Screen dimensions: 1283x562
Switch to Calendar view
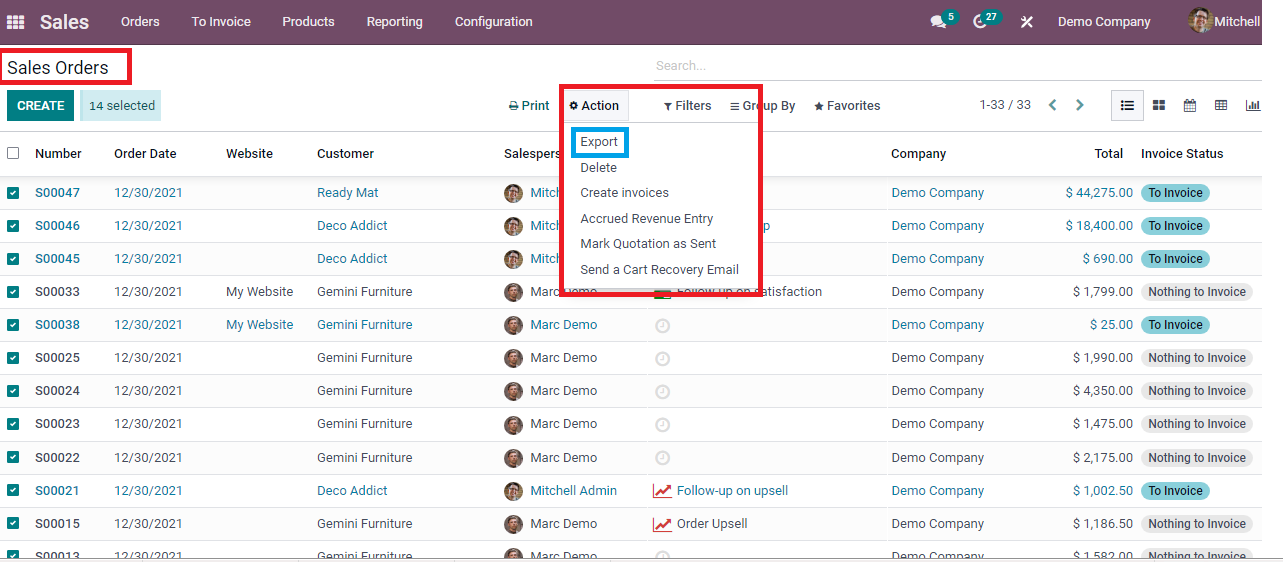coord(1190,105)
